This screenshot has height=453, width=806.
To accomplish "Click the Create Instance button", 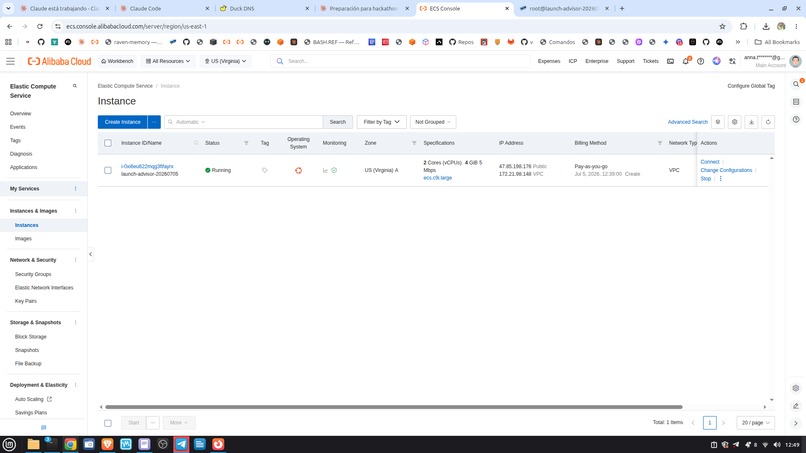I will 122,122.
